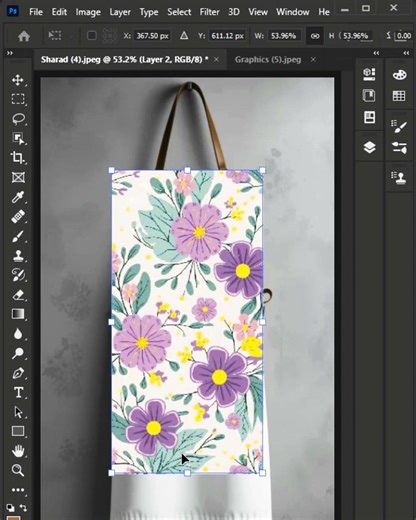This screenshot has height=520, width=416.
Task: Toggle reference point location checkbox
Action: pos(92,35)
